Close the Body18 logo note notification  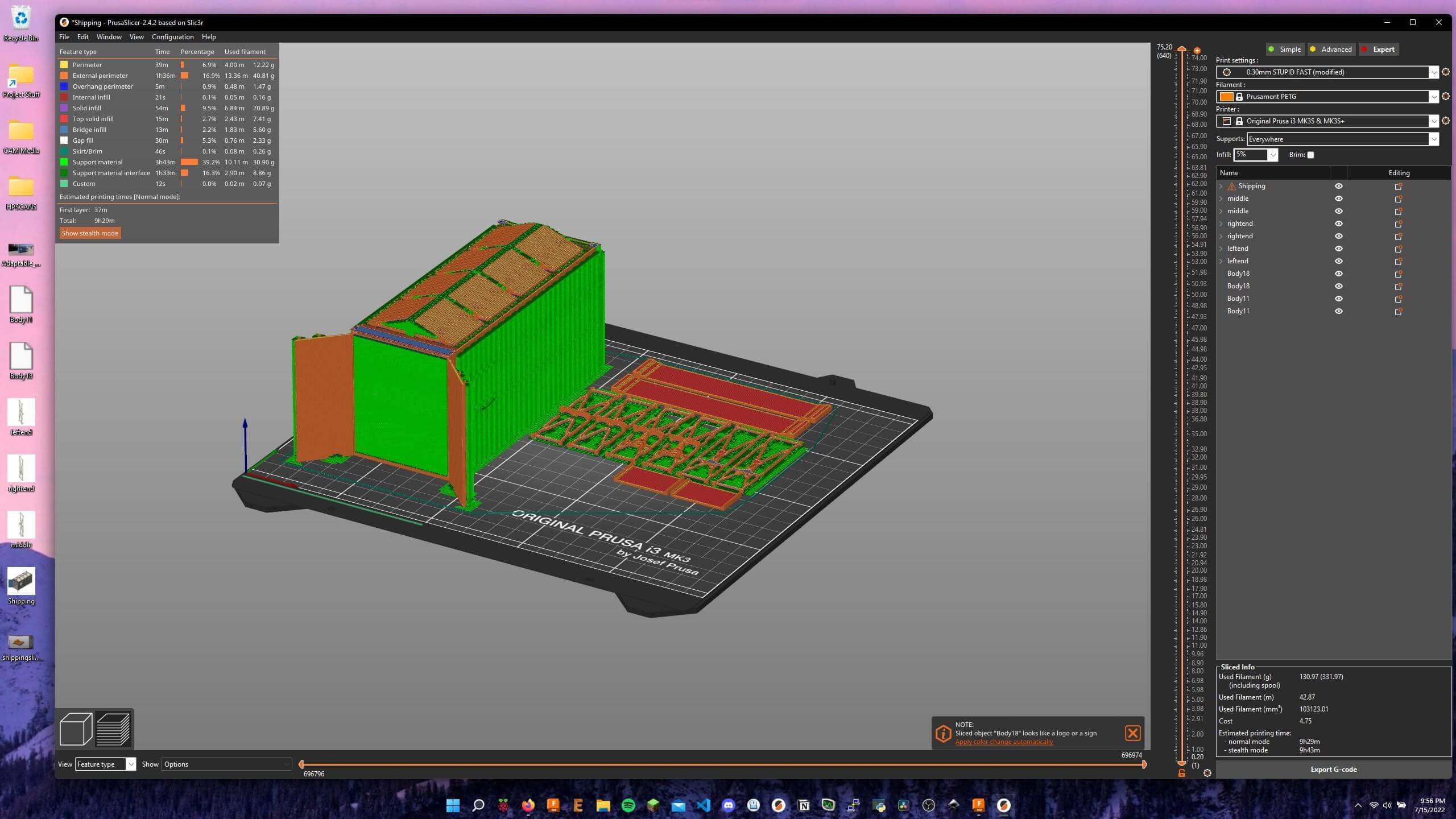tap(1132, 733)
